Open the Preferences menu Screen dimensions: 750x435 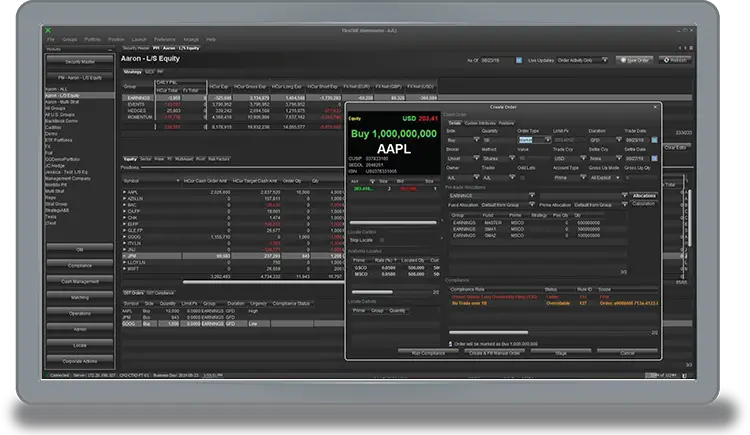[165, 39]
